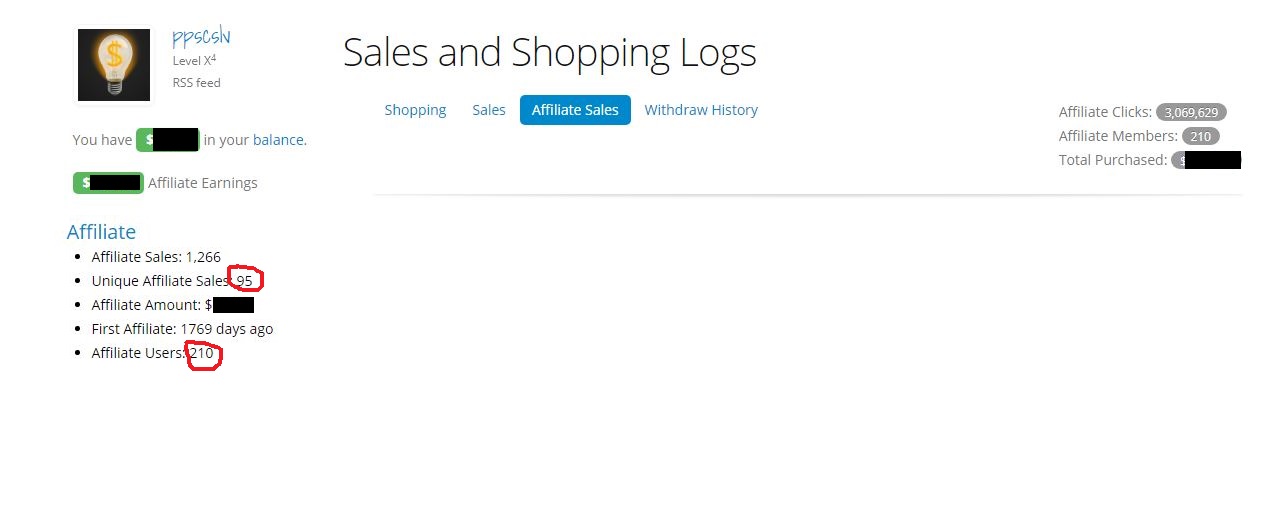Click the First Affiliate 1769 days ago entry
Viewport: 1278px width, 507px height.
point(182,329)
